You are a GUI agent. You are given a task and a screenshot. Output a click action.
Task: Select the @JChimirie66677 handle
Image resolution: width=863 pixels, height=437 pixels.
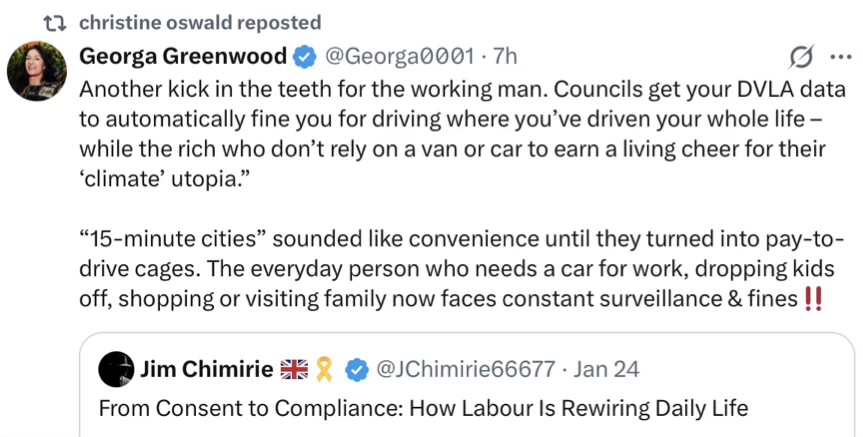pyautogui.click(x=464, y=370)
